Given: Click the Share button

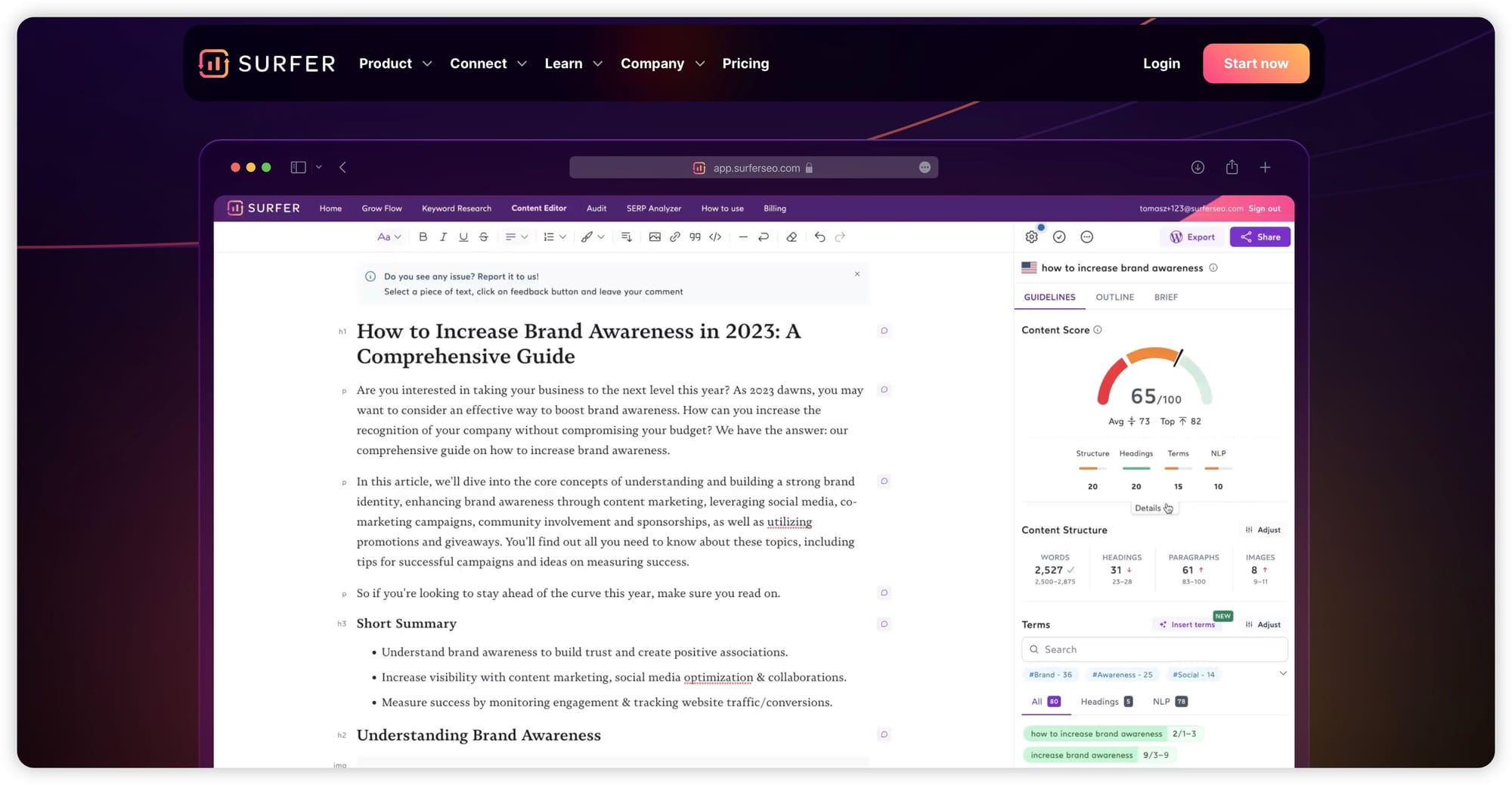Looking at the screenshot, I should pos(1259,237).
